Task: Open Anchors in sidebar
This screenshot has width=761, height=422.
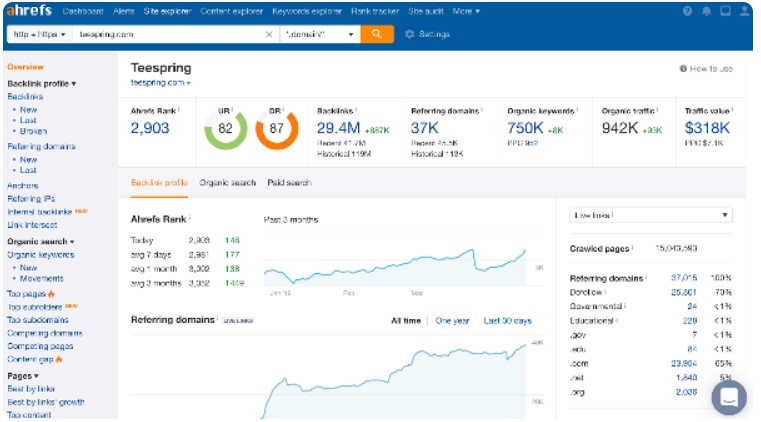Action: (23, 186)
